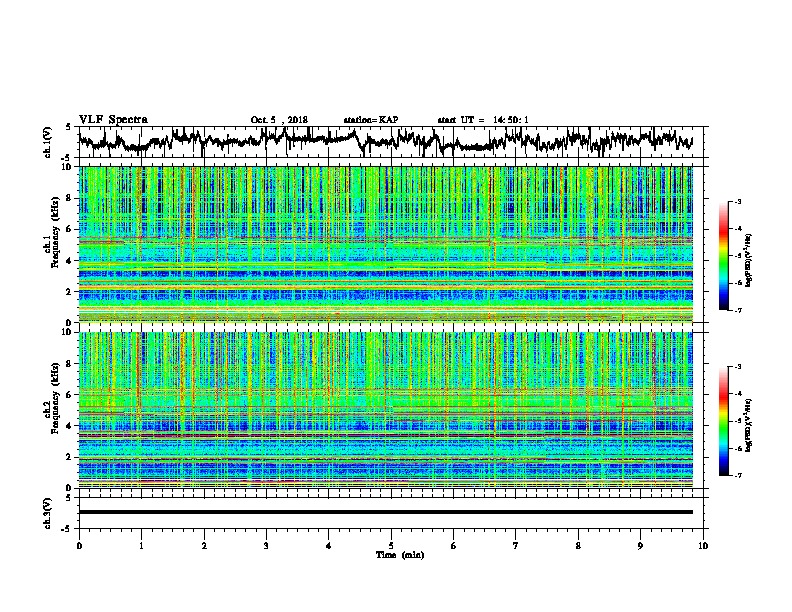Click the time axis tick label "6"
This screenshot has height=612, width=792.
453,546
